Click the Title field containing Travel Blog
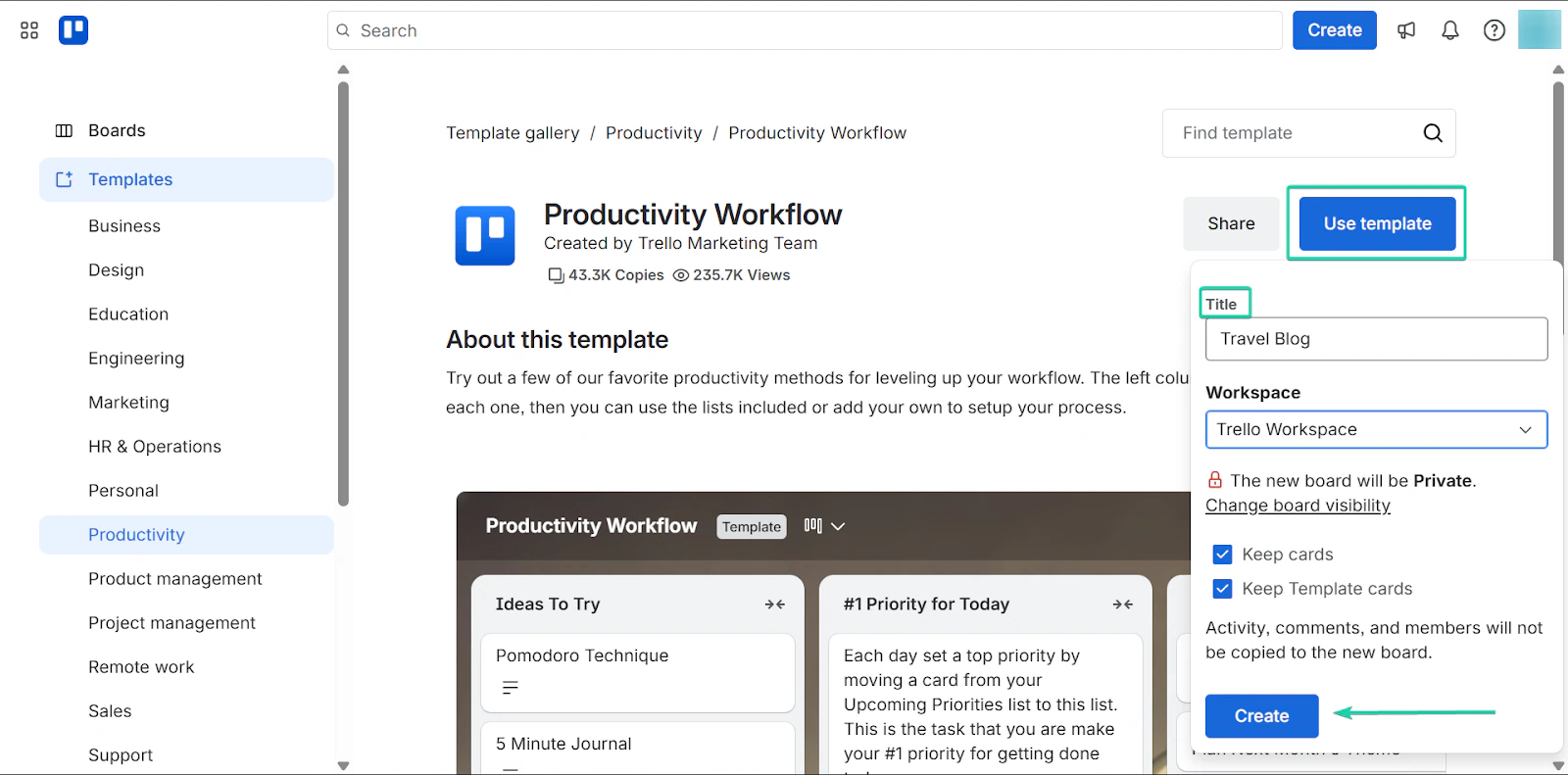The height and width of the screenshot is (775, 1568). click(1376, 339)
